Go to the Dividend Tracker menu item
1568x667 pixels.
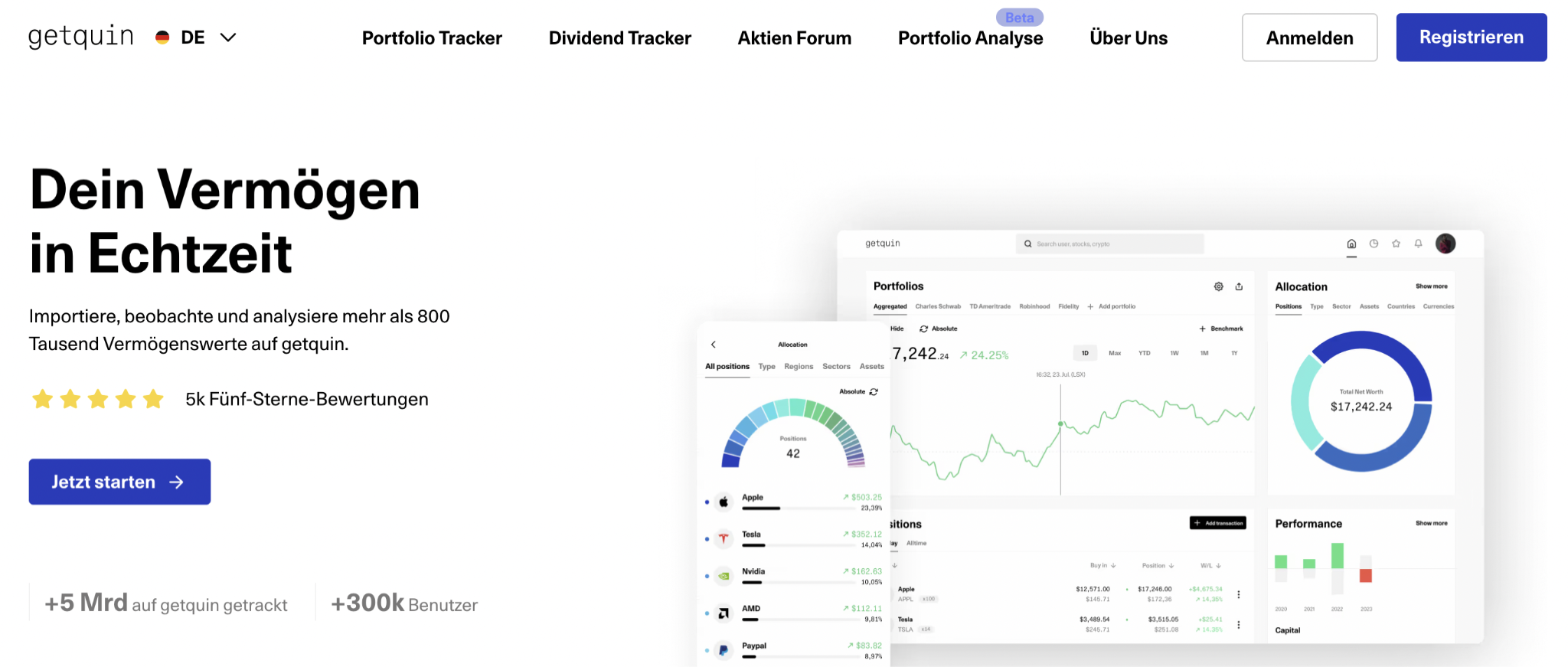(619, 38)
